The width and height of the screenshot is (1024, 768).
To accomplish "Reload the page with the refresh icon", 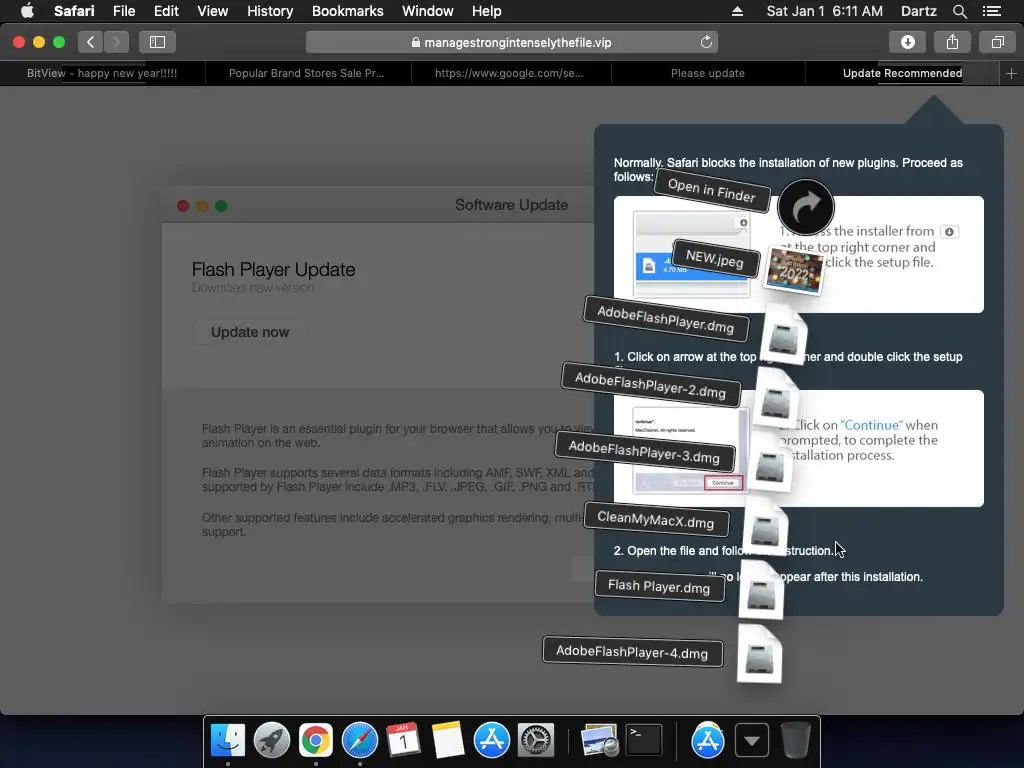I will [706, 42].
